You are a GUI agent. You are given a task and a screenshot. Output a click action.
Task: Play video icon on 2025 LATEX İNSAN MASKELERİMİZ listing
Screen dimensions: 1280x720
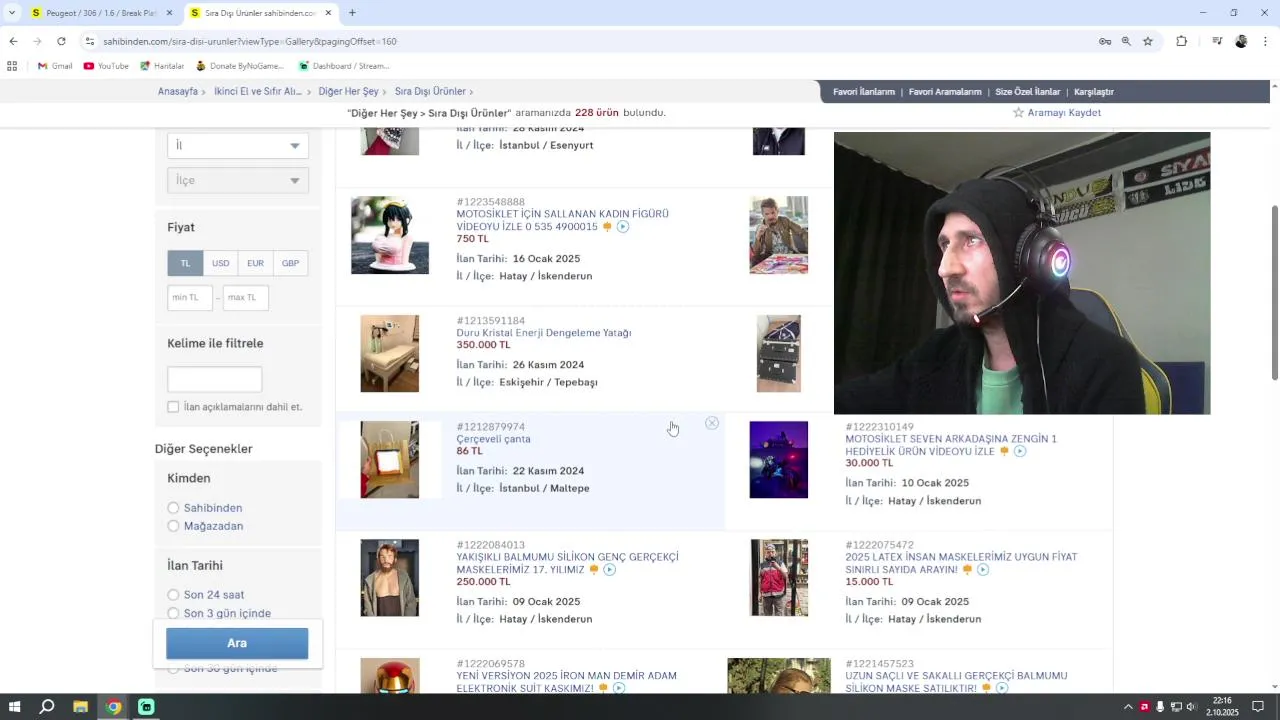click(983, 570)
